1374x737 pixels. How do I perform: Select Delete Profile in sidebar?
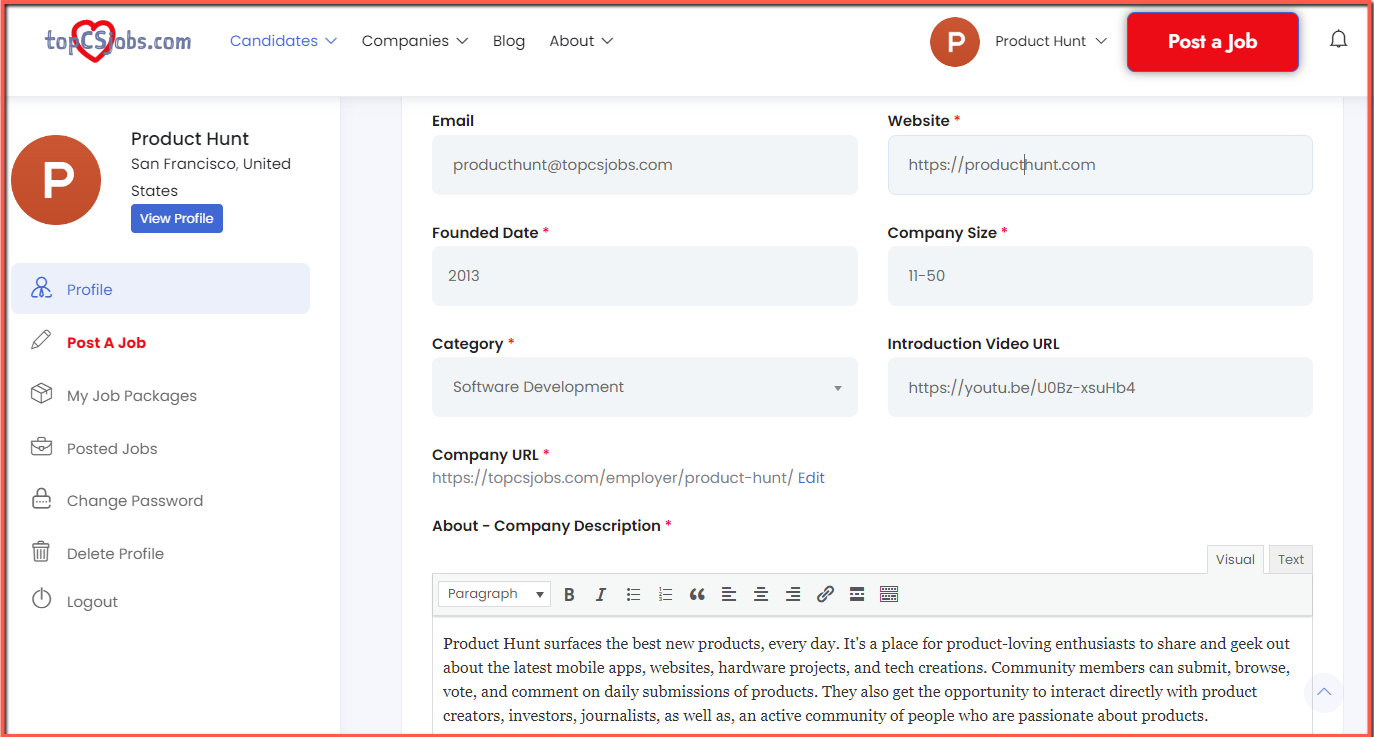pyautogui.click(x=115, y=554)
